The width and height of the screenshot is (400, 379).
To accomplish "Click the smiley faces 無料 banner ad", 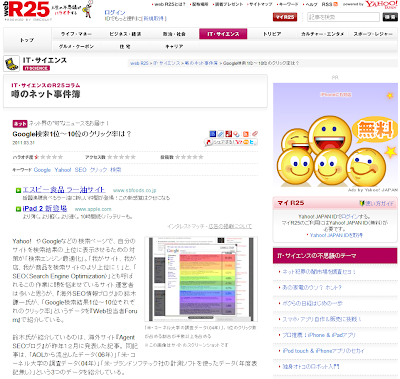I will (x=335, y=135).
